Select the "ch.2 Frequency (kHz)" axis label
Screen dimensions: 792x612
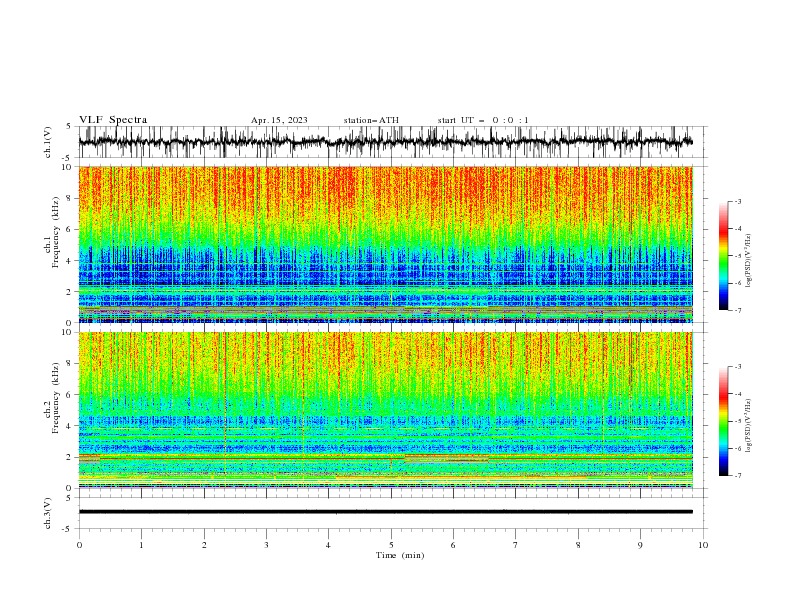tap(52, 398)
